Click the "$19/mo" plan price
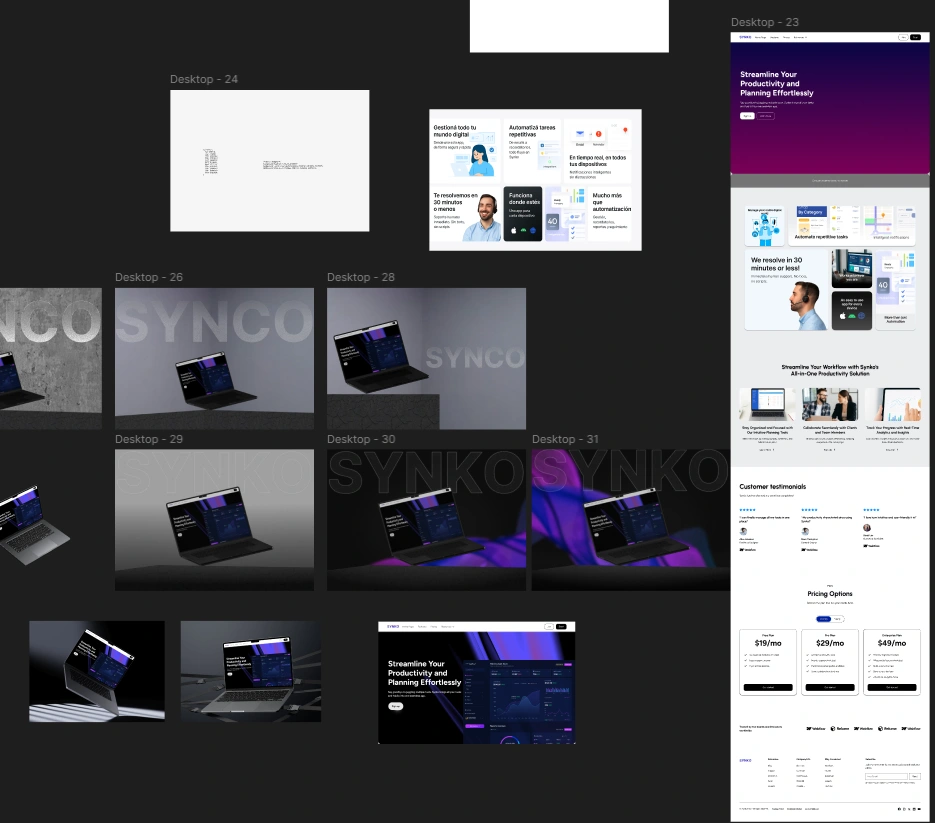 [x=768, y=643]
